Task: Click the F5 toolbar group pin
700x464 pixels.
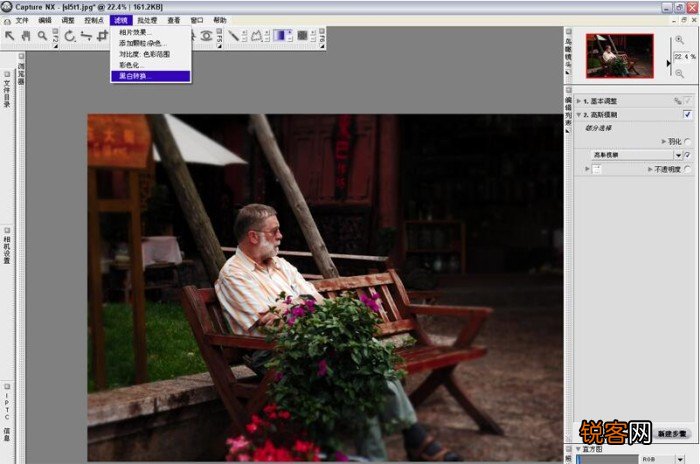Action: (219, 32)
